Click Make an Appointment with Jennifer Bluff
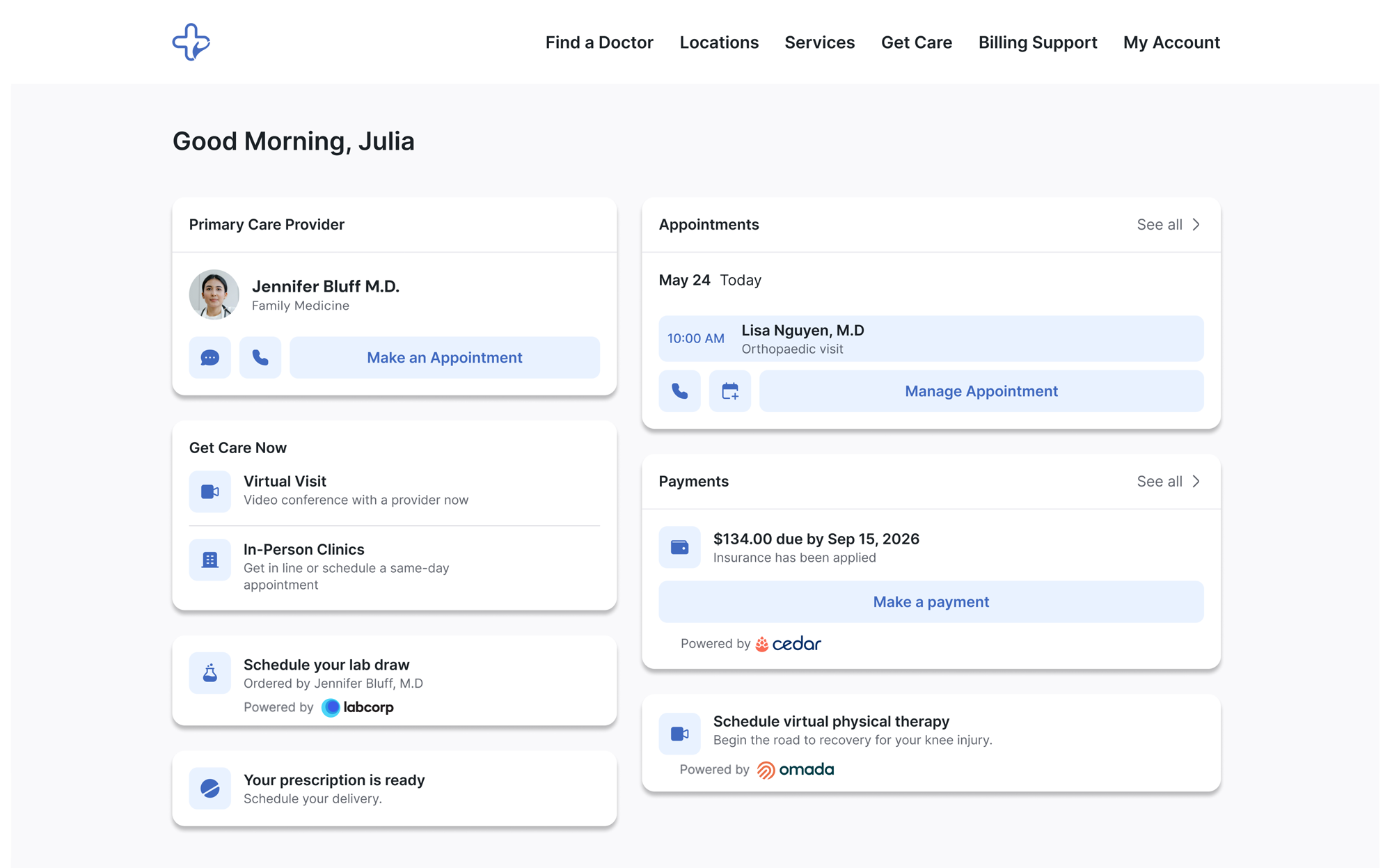This screenshot has width=1392, height=868. coord(444,357)
